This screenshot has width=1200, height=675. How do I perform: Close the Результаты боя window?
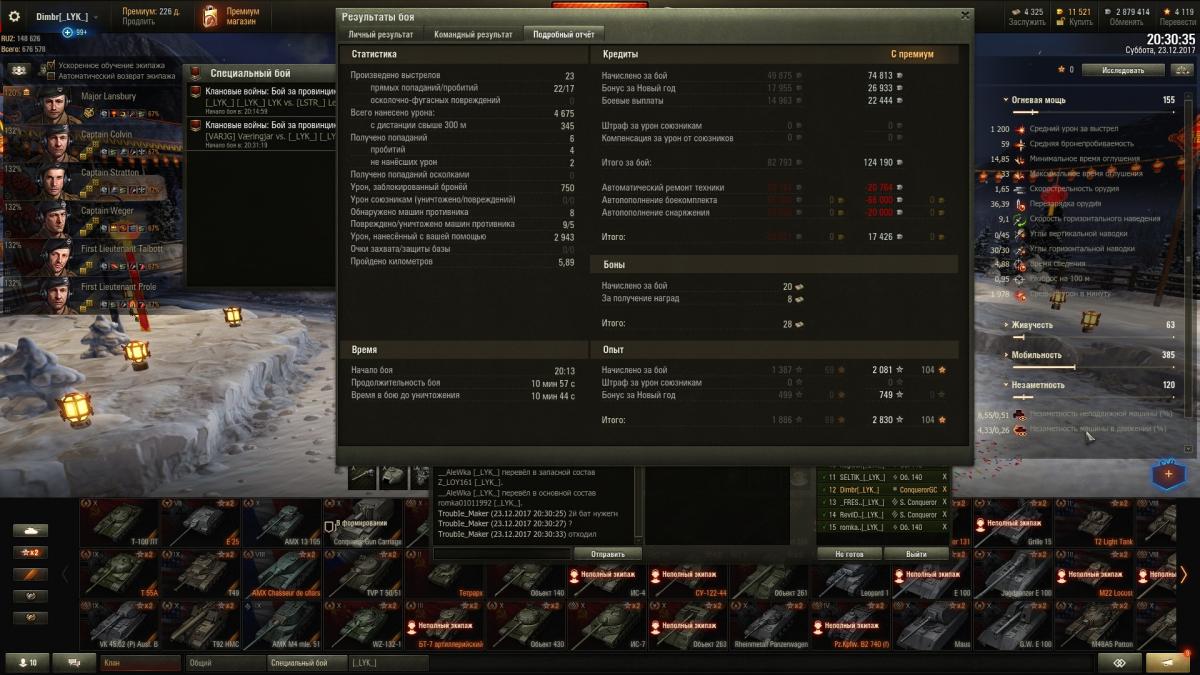[x=965, y=15]
